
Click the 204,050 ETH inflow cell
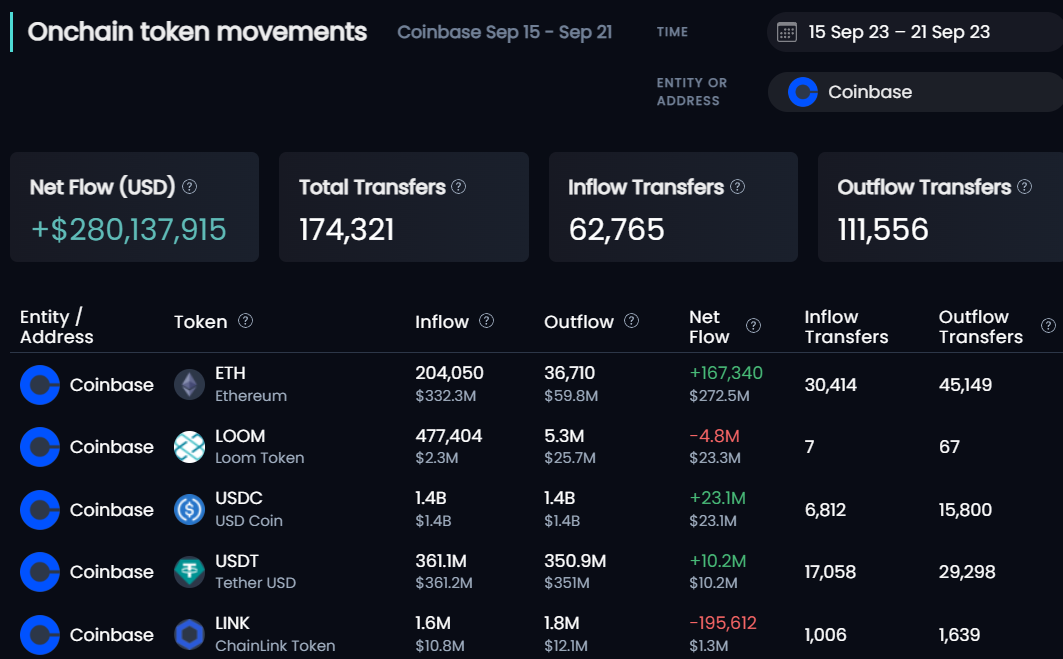tap(449, 373)
